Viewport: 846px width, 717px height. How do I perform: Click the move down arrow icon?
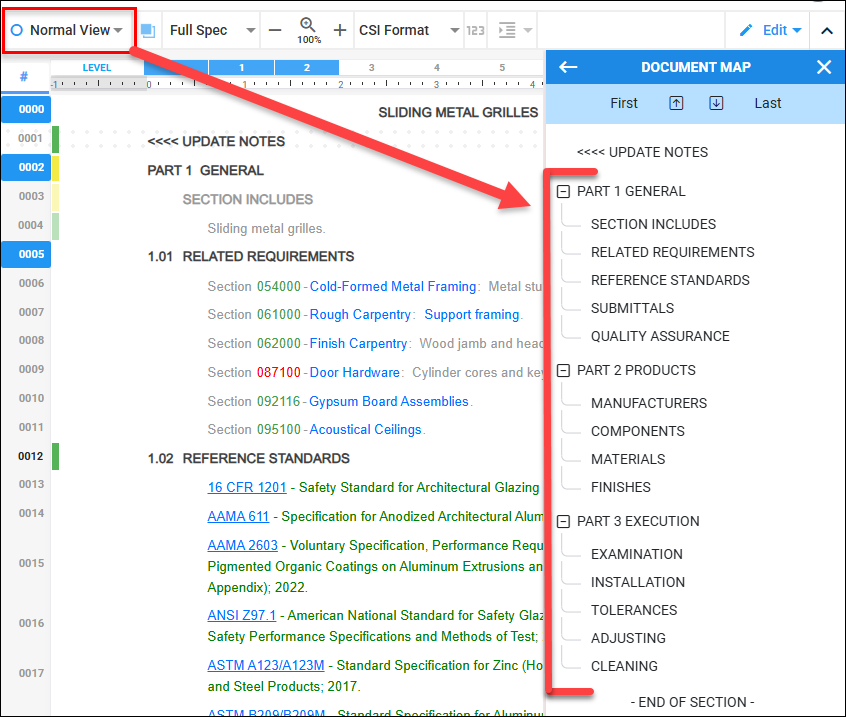pos(716,103)
